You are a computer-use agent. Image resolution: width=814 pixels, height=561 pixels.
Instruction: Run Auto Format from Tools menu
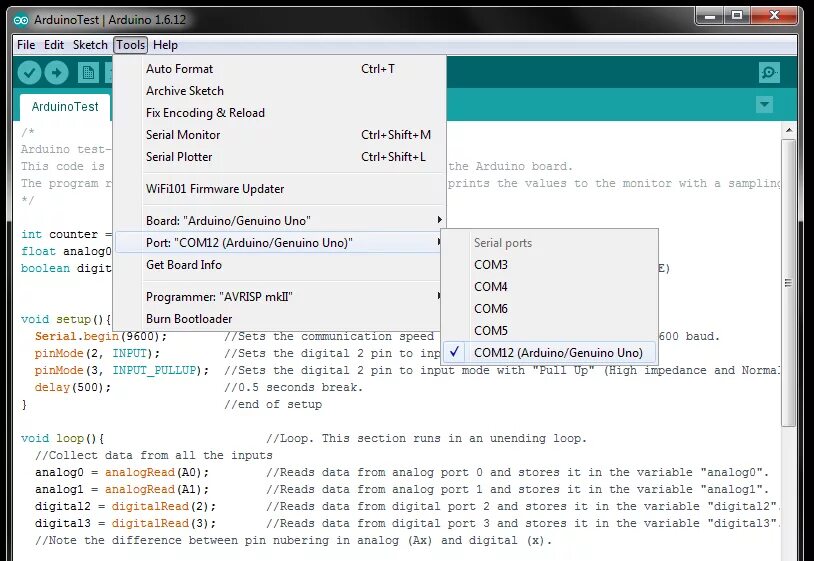click(x=280, y=69)
